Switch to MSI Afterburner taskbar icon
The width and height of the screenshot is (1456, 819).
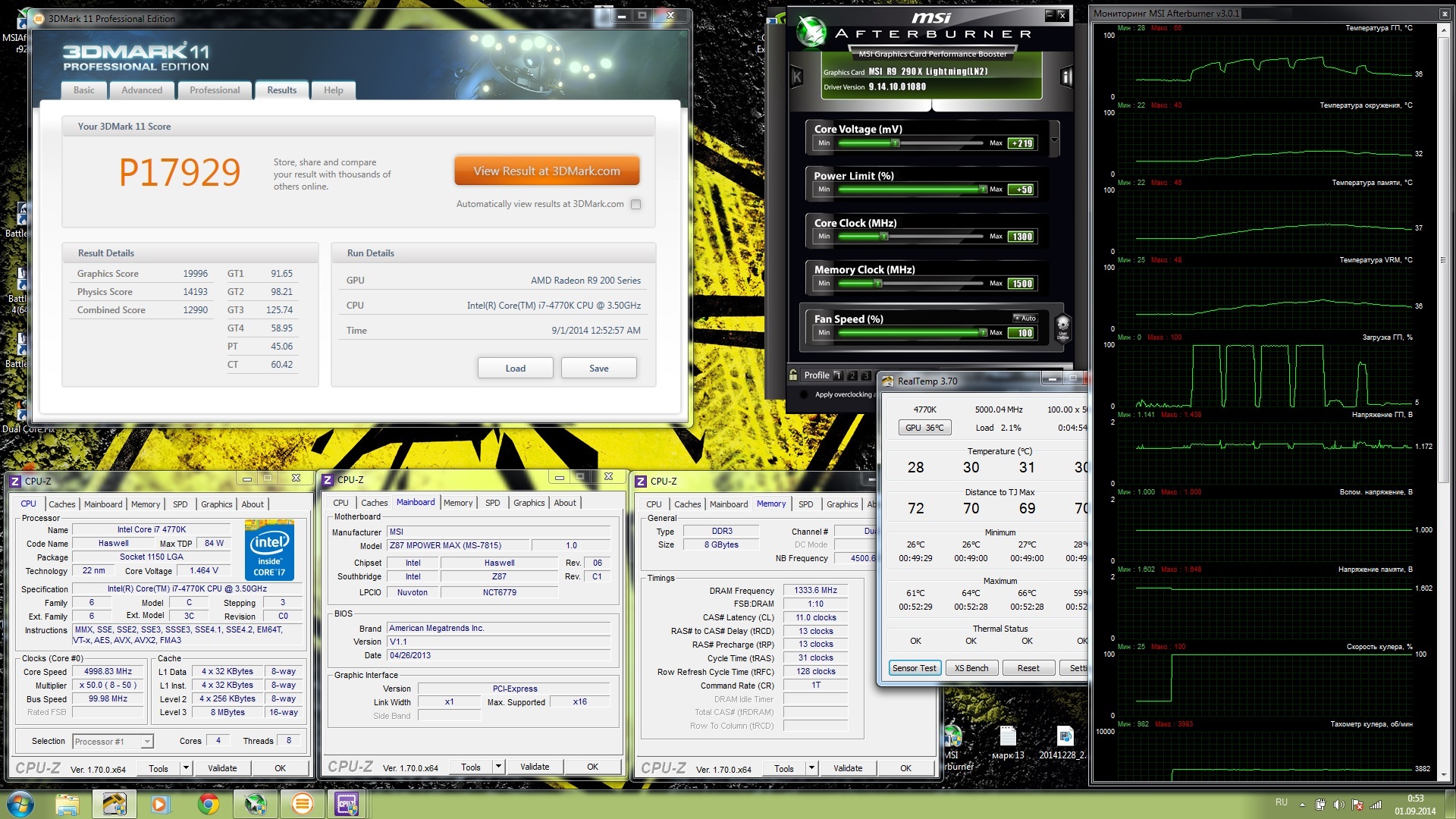(255, 804)
